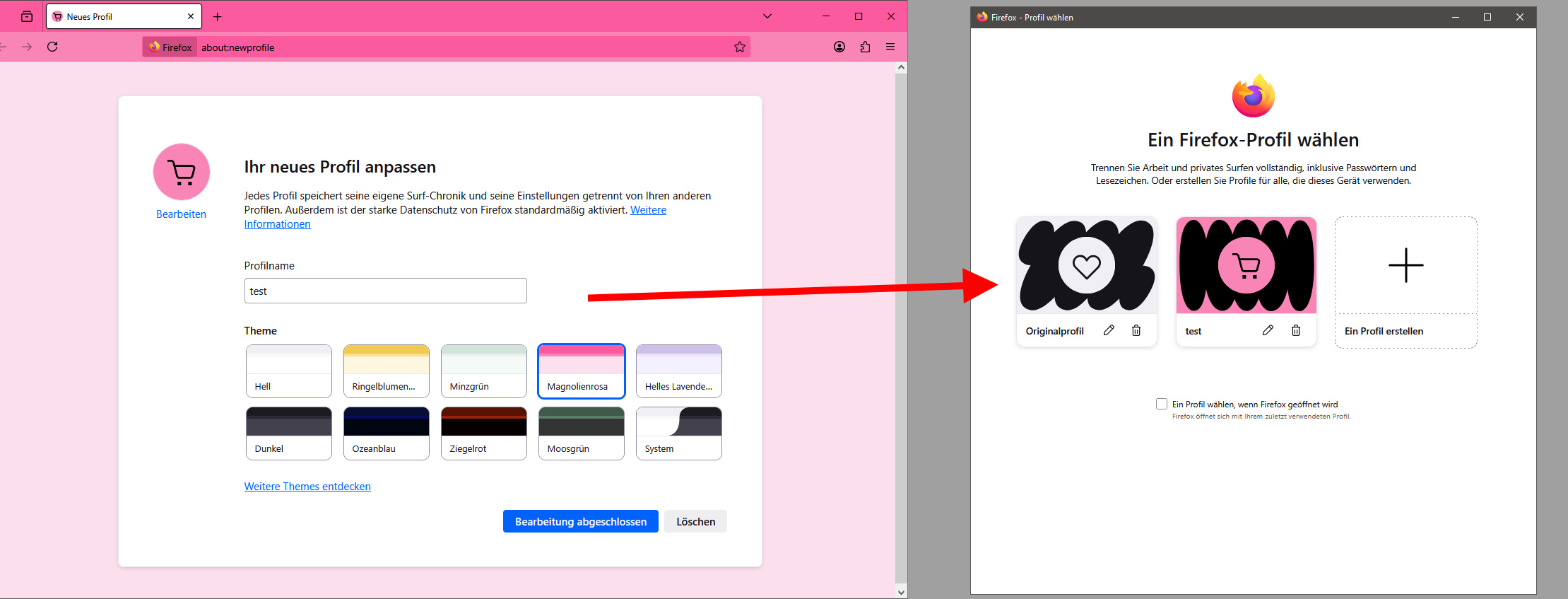Click the Profilname text field
The height and width of the screenshot is (599, 1568).
(x=385, y=291)
